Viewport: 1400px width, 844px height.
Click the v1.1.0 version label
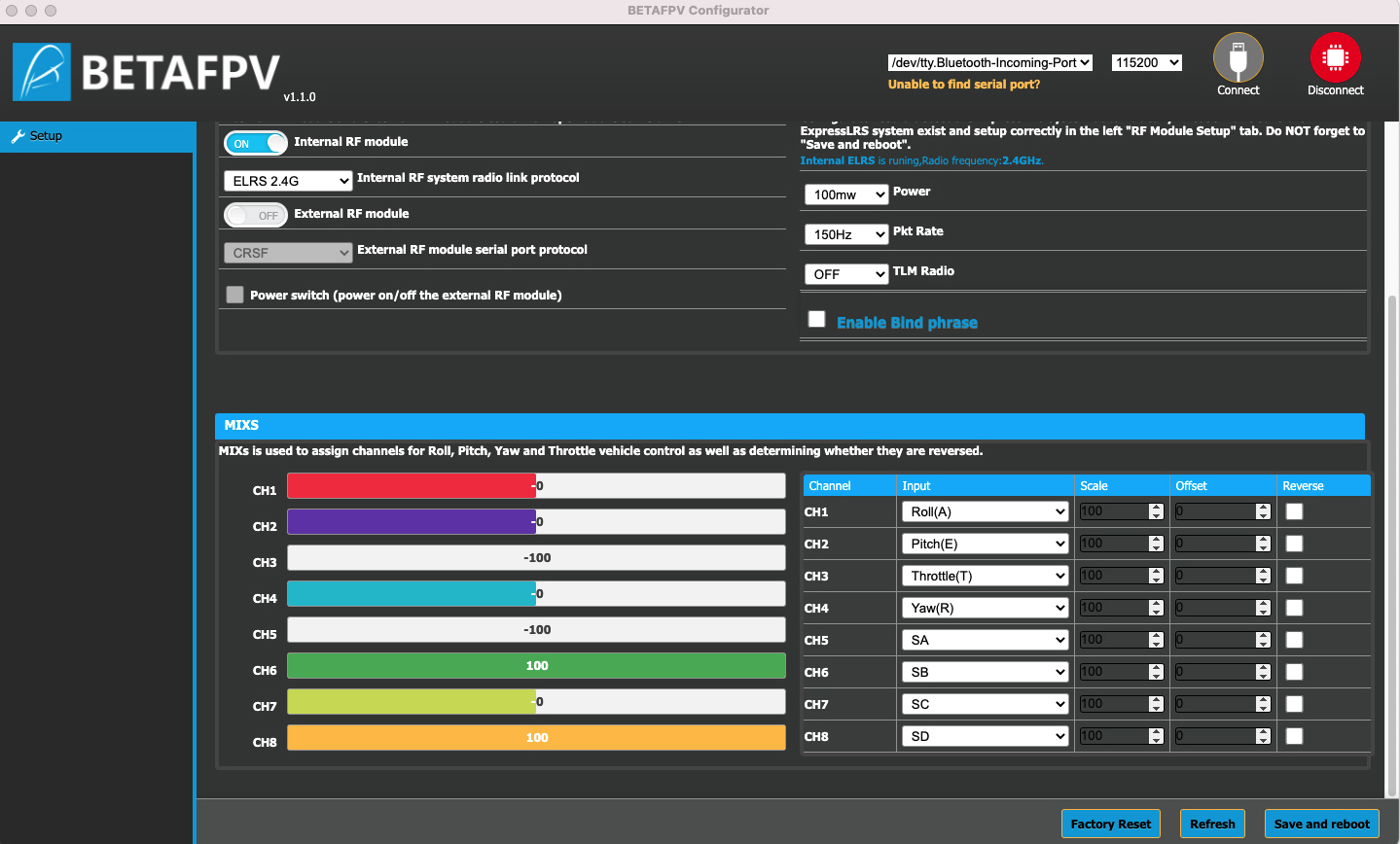pyautogui.click(x=300, y=97)
